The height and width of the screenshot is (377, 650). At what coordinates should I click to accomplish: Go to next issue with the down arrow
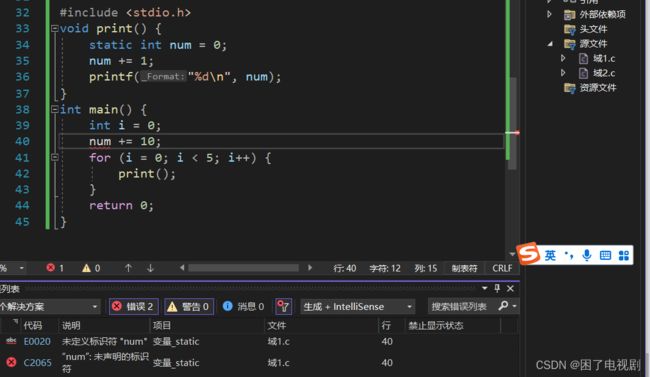click(150, 268)
